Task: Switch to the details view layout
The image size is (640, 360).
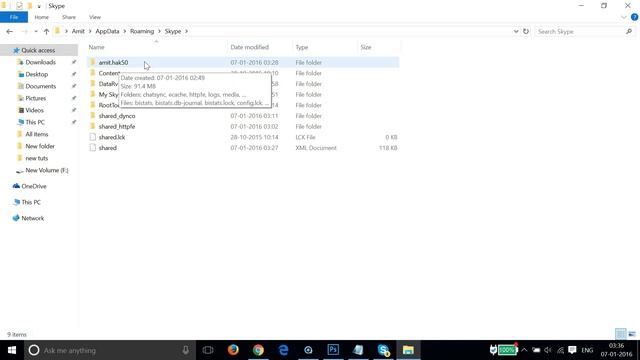Action: coord(620,334)
